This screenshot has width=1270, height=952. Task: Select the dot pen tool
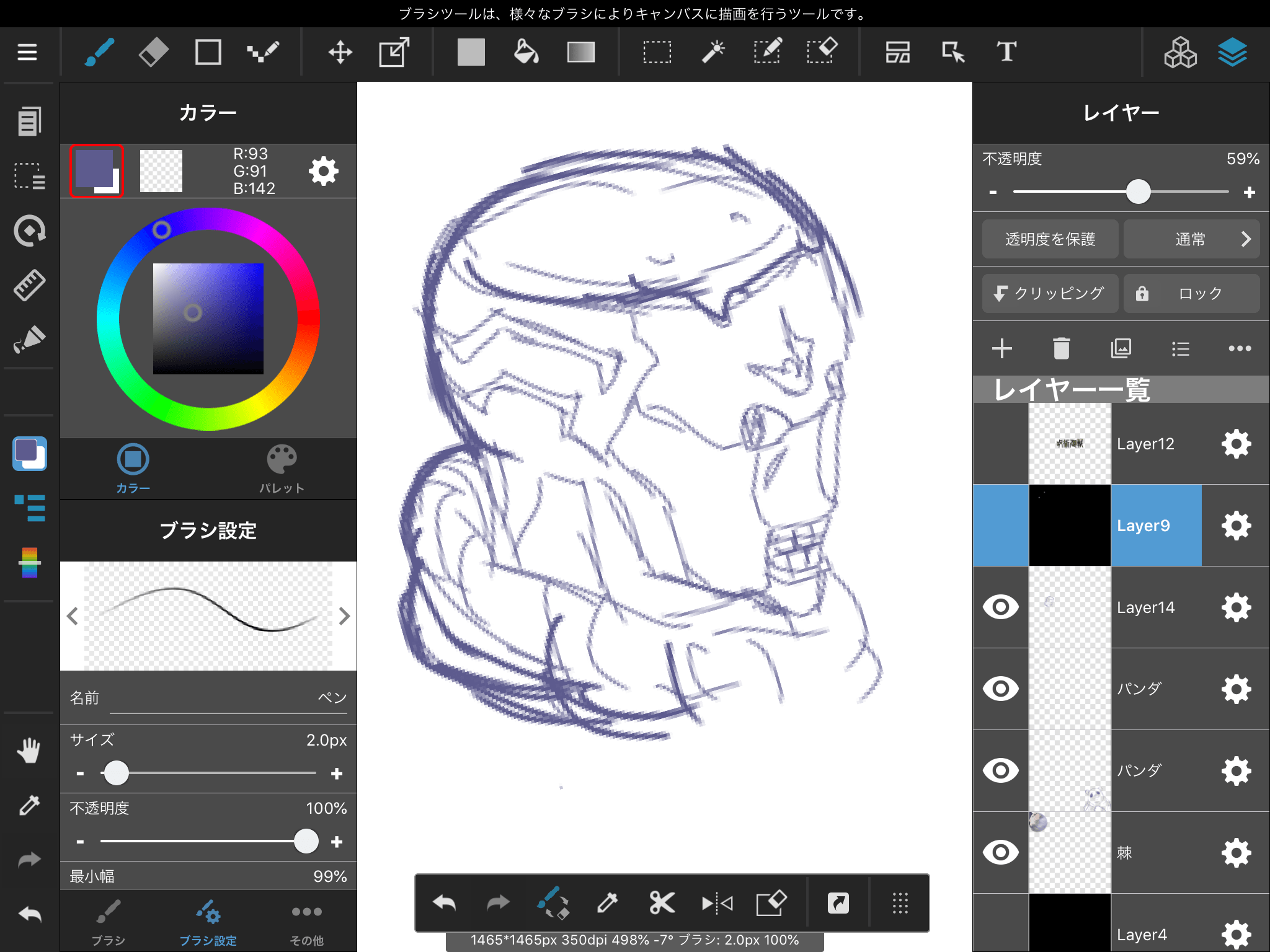[263, 52]
